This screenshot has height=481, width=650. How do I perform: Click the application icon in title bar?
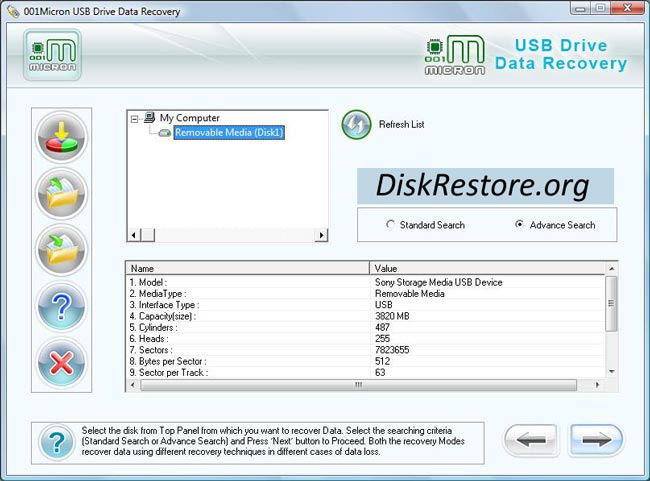coord(13,11)
